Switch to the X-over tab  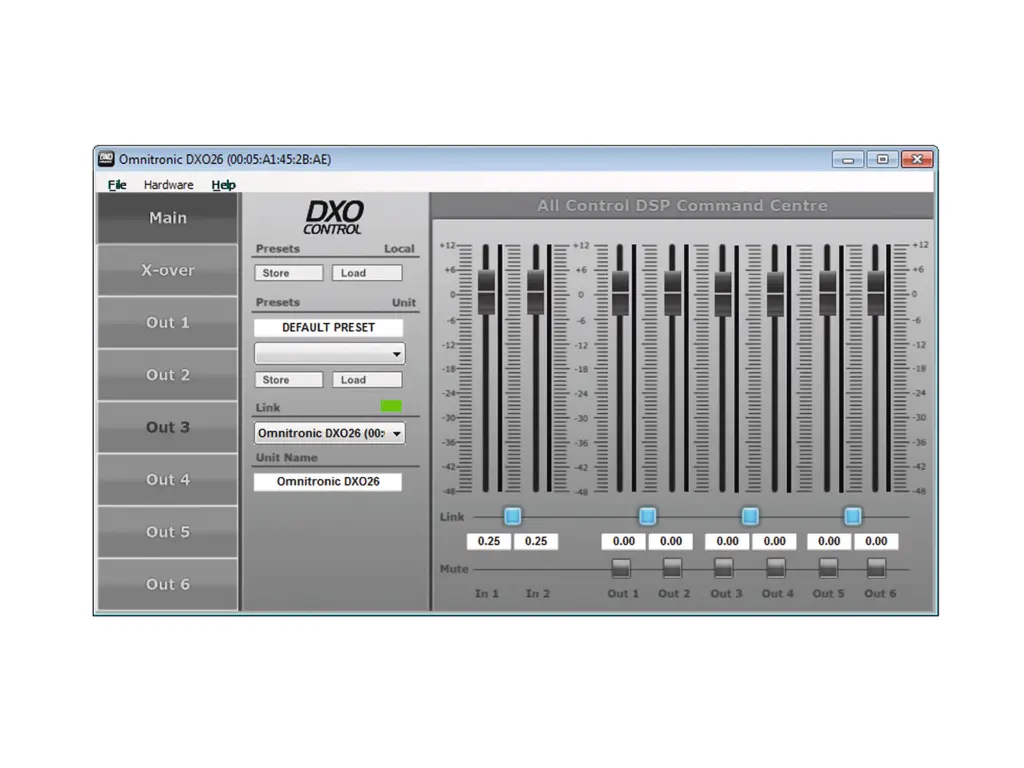pos(167,271)
